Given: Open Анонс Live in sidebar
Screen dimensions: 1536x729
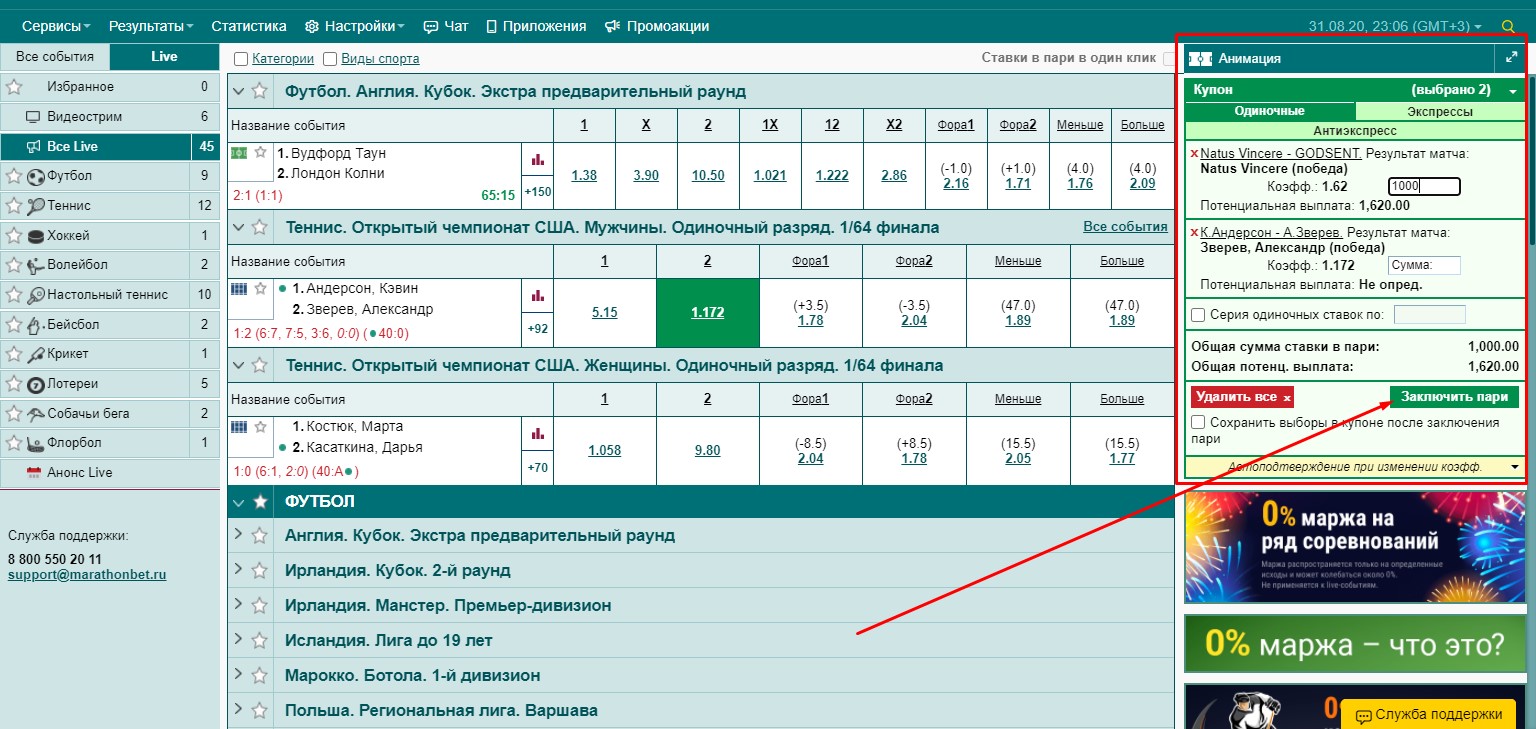Looking at the screenshot, I should [x=110, y=473].
